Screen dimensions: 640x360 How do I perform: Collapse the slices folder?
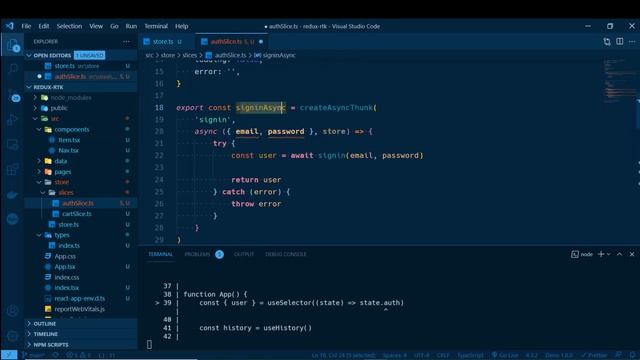tap(43, 192)
